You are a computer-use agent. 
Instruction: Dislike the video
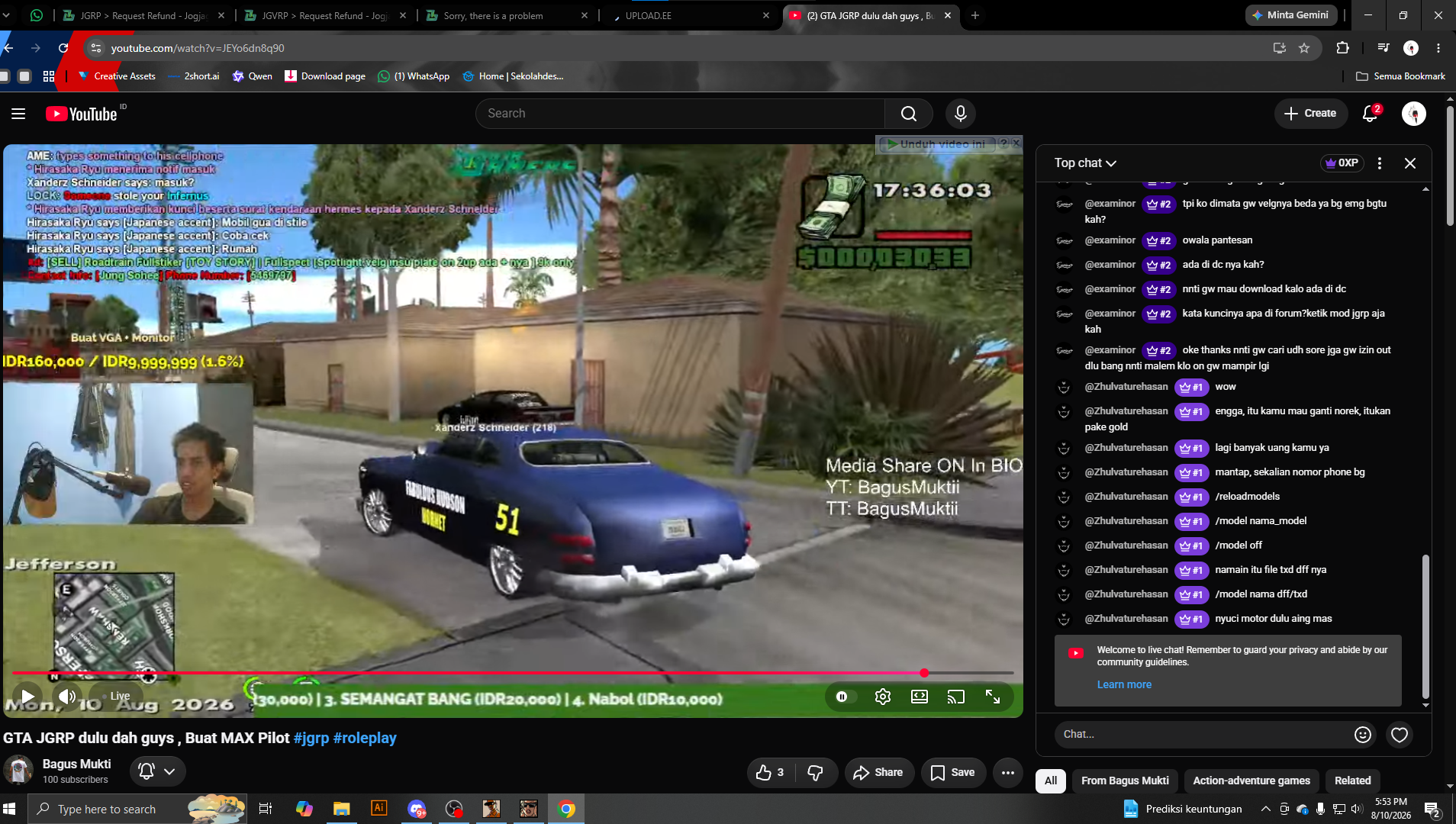815,773
